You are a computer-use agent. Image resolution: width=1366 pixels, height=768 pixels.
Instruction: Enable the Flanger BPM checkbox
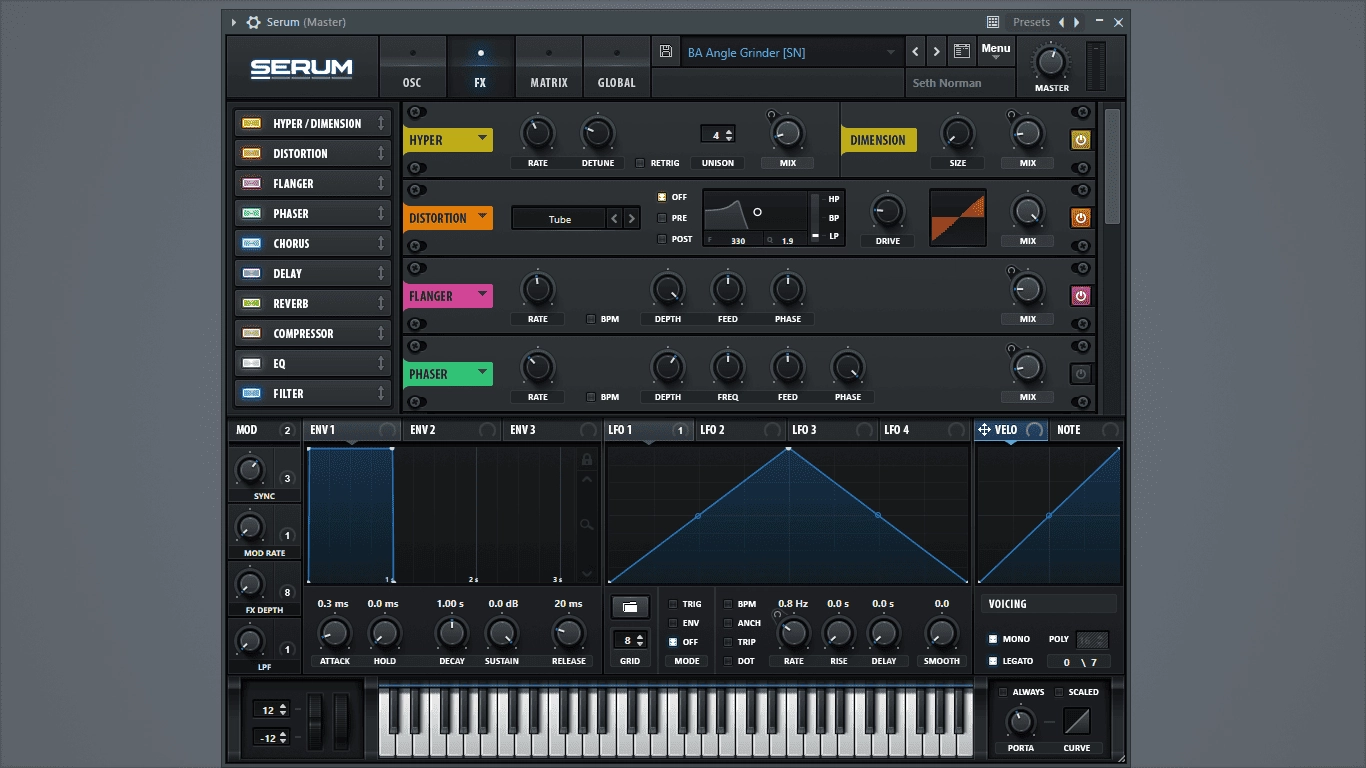click(x=591, y=319)
